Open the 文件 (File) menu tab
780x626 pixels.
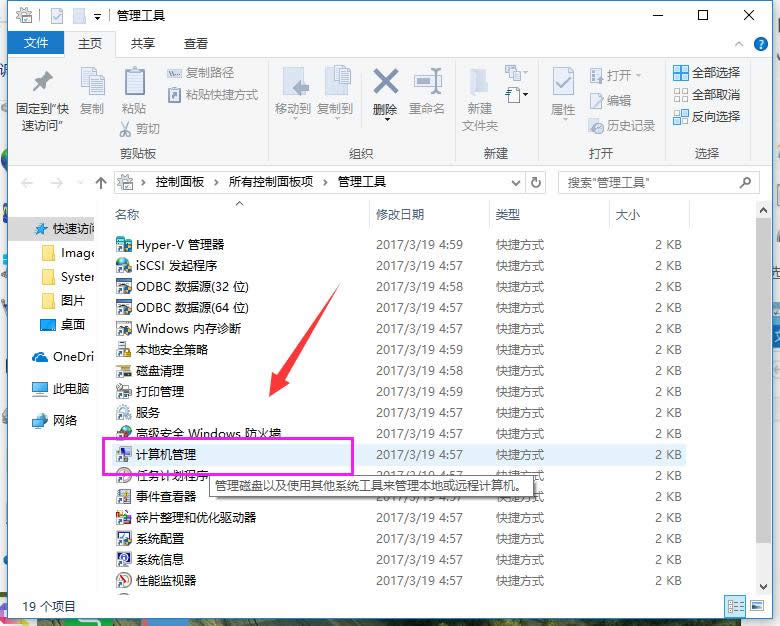[x=36, y=43]
